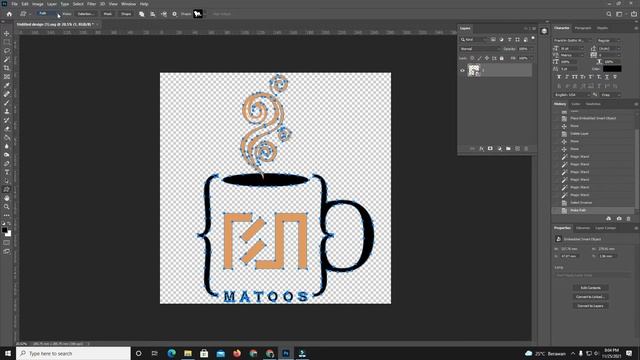Select the Eyedropper tool
Screen dimensions: 640x360
click(7, 85)
